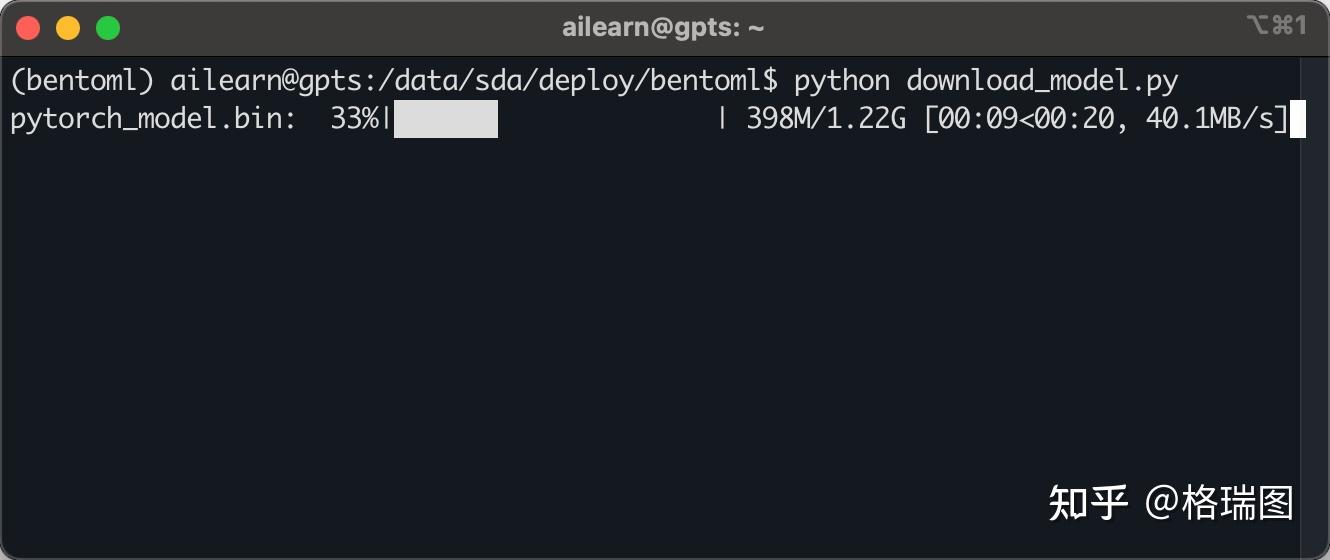Click the pytorch_model.bin label
The image size is (1330, 560).
152,119
